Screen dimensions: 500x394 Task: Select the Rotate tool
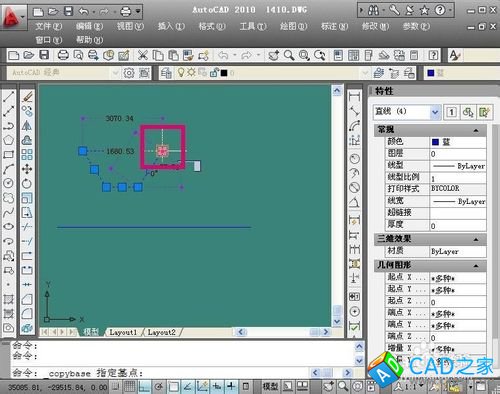pos(27,183)
